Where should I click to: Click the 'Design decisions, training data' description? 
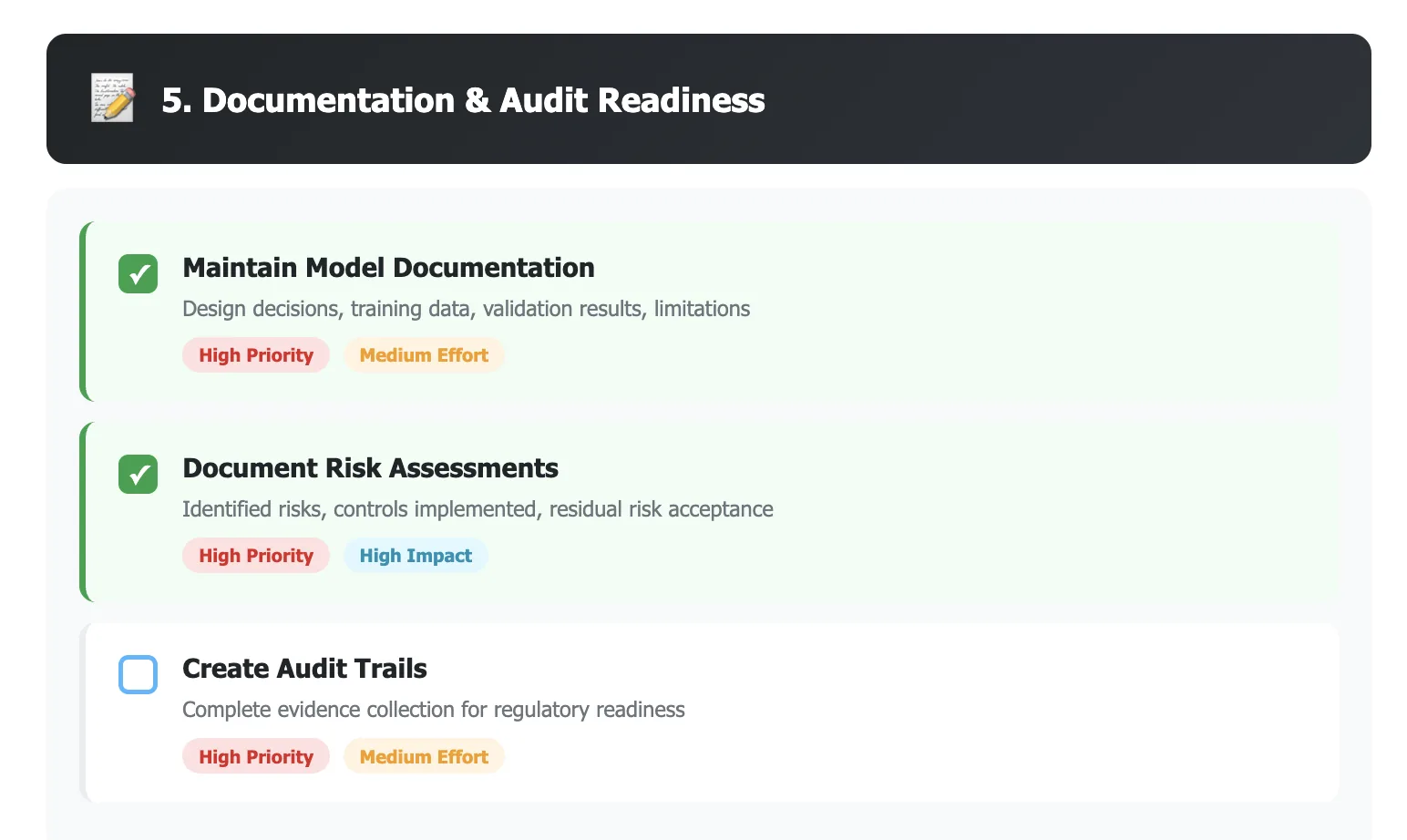click(x=466, y=309)
